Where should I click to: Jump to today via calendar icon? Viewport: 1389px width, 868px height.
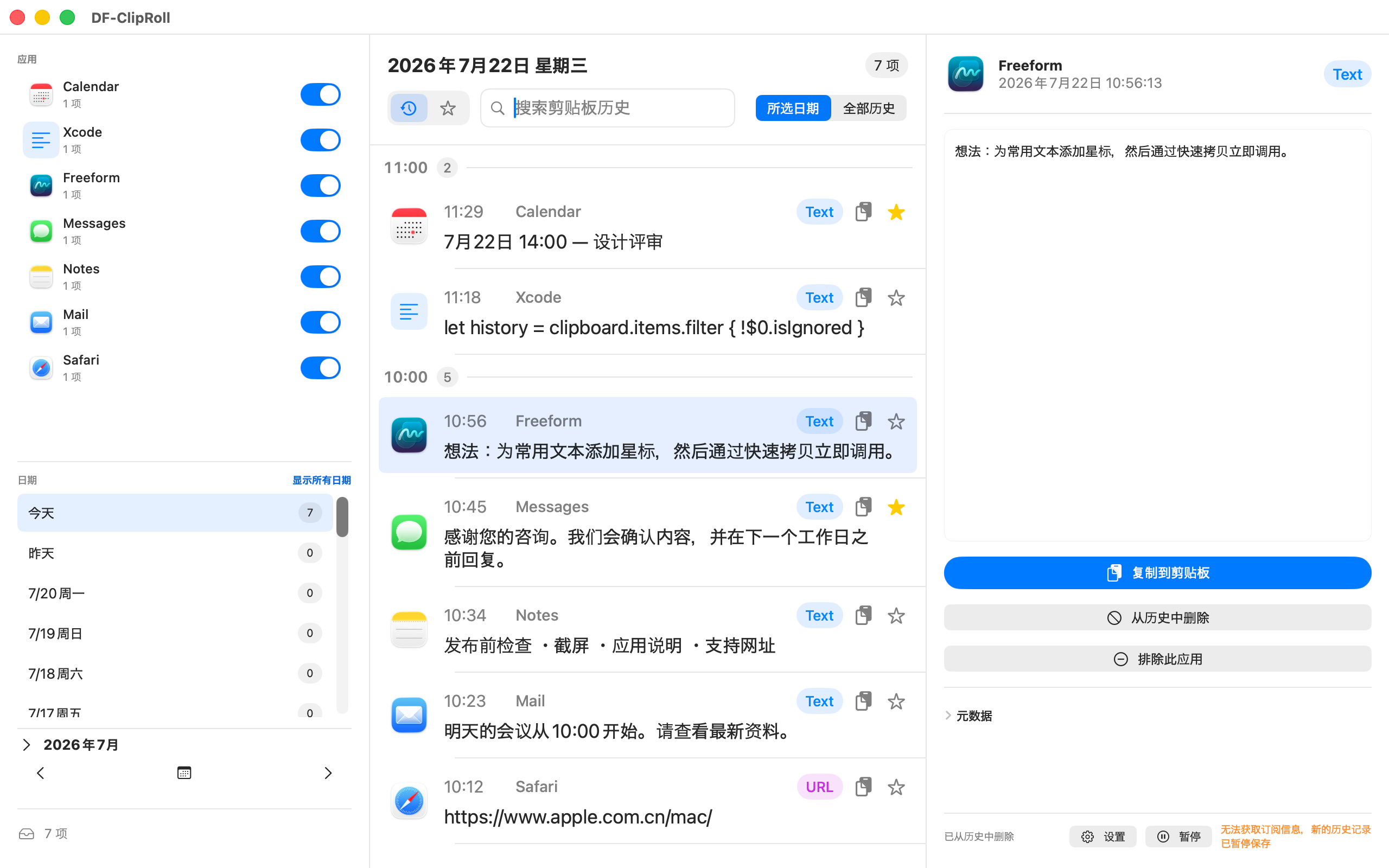[x=184, y=773]
